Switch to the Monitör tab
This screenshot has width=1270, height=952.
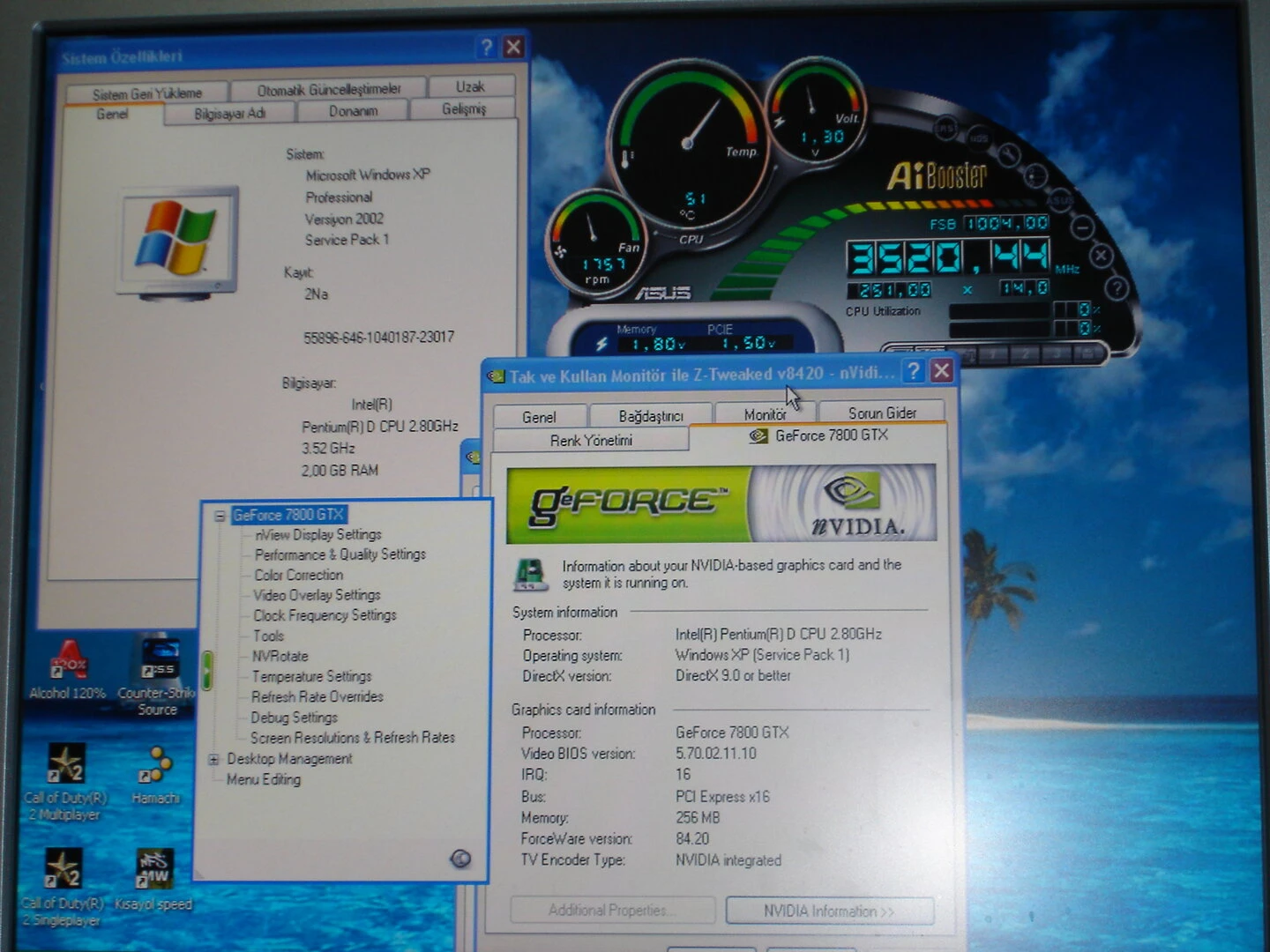765,413
